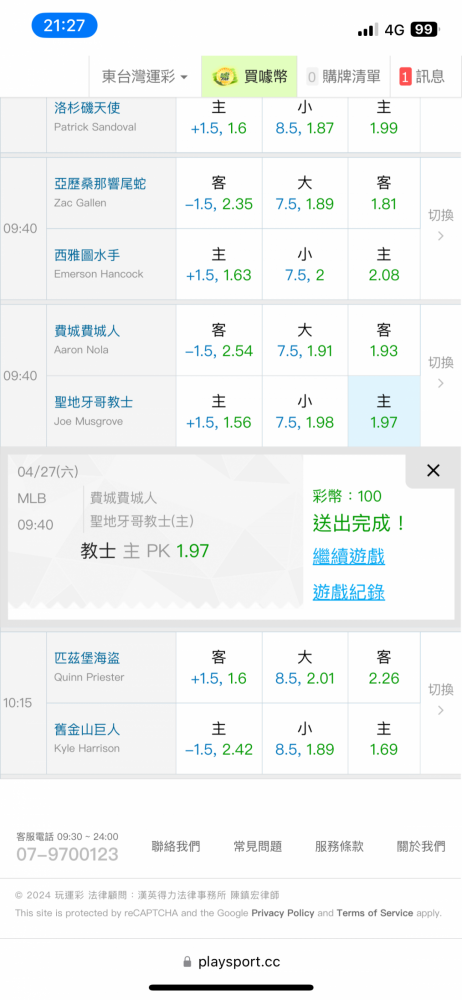Choose 西雅圖水手 +1.5, 1.63 spread
The image size is (462, 1000).
click(219, 264)
